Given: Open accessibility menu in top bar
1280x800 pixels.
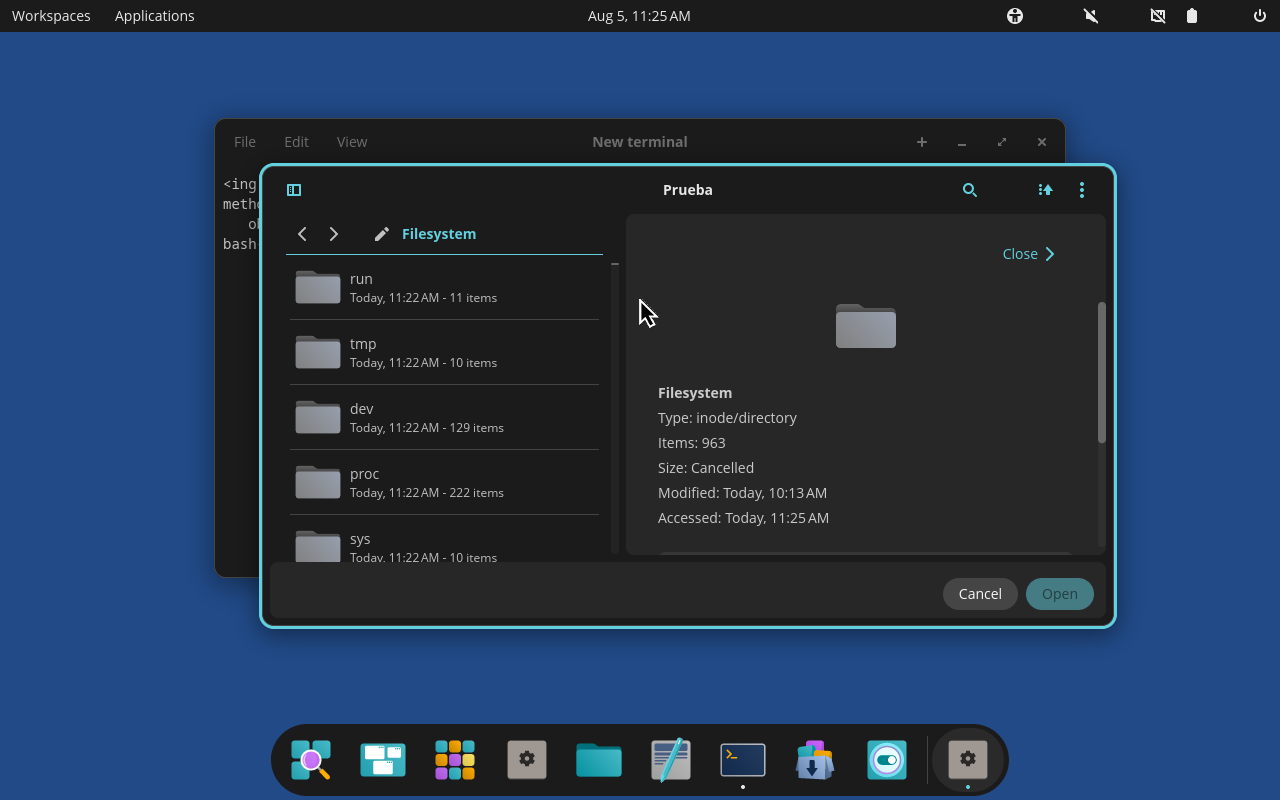Looking at the screenshot, I should pyautogui.click(x=1015, y=16).
